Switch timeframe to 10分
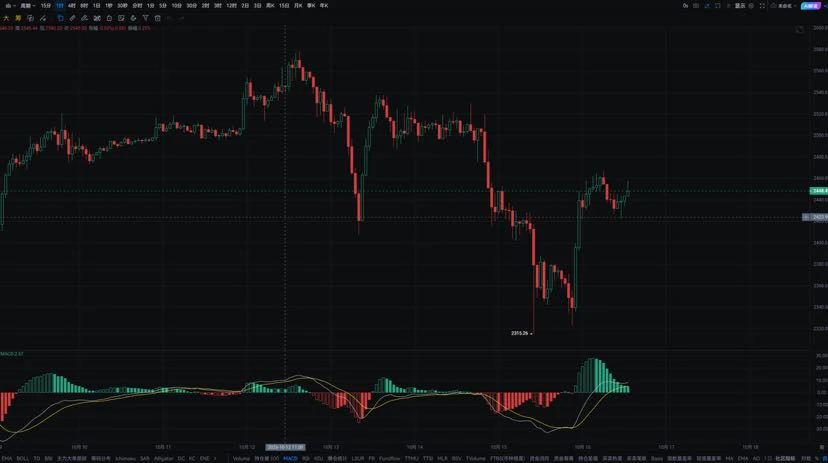This screenshot has height=463, width=828. click(x=176, y=5)
